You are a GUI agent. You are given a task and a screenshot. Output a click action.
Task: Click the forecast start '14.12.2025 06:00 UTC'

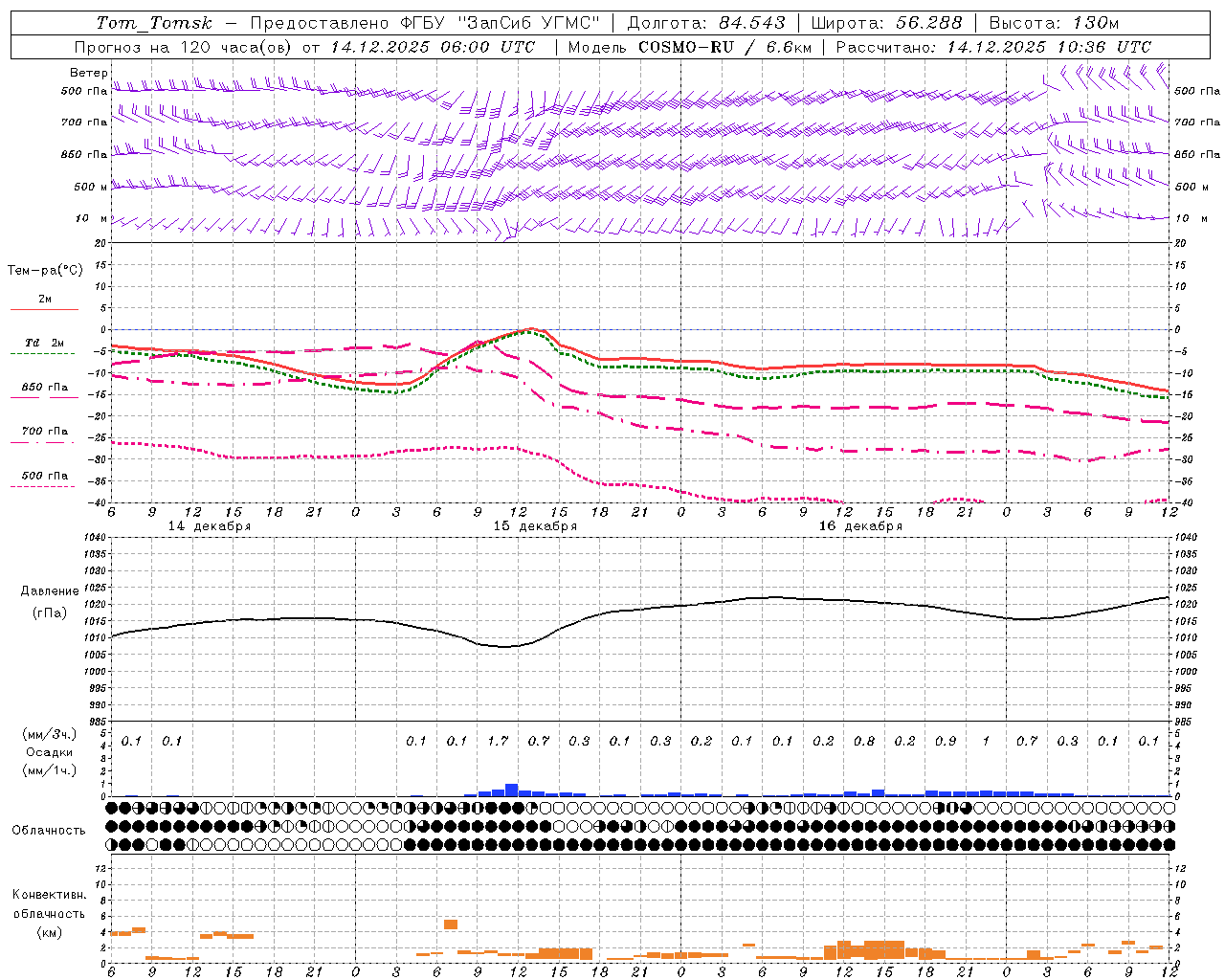pos(433,47)
